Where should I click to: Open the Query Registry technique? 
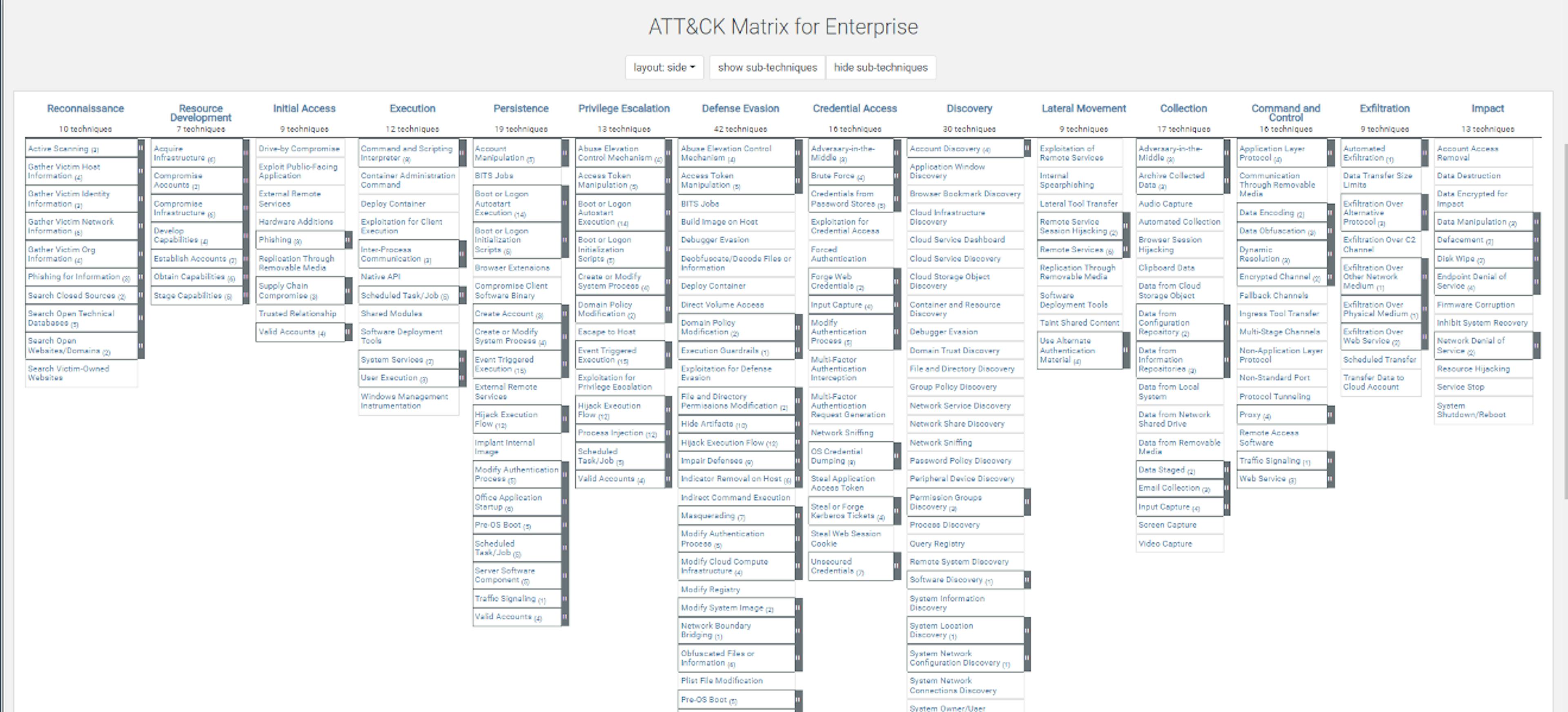click(x=937, y=544)
